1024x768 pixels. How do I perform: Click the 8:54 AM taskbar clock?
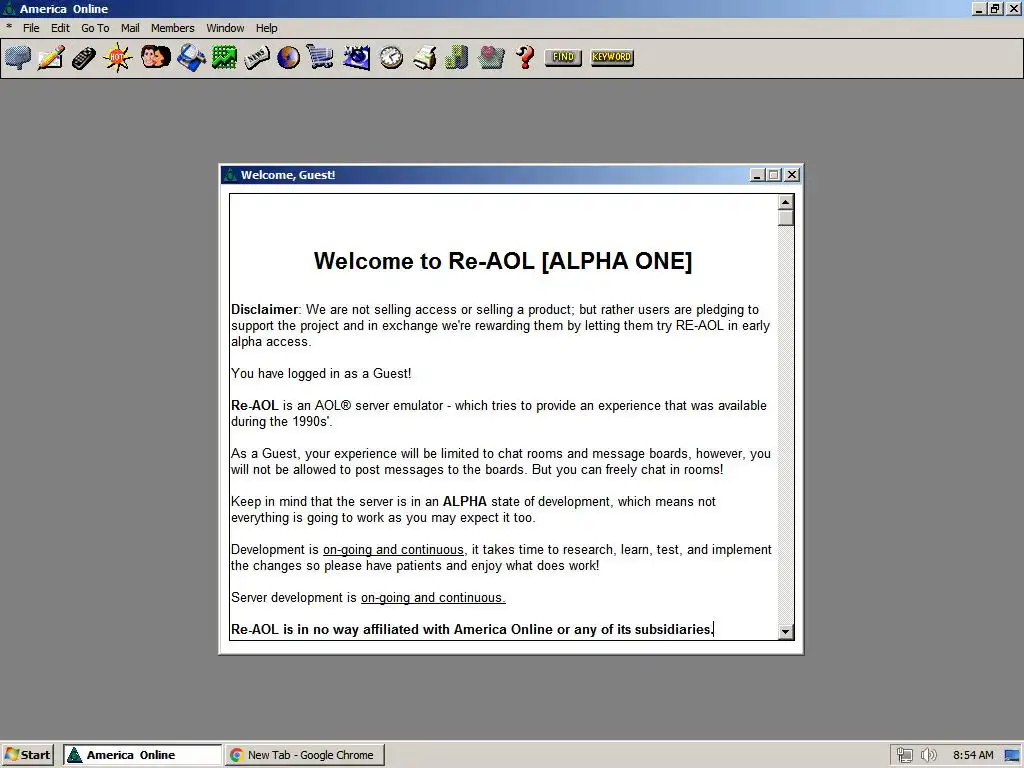[973, 755]
